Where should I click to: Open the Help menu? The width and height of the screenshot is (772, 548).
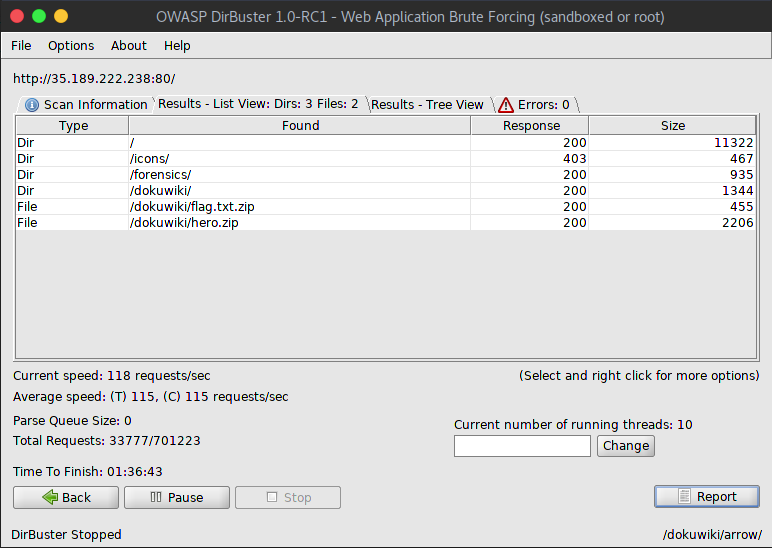tap(177, 46)
